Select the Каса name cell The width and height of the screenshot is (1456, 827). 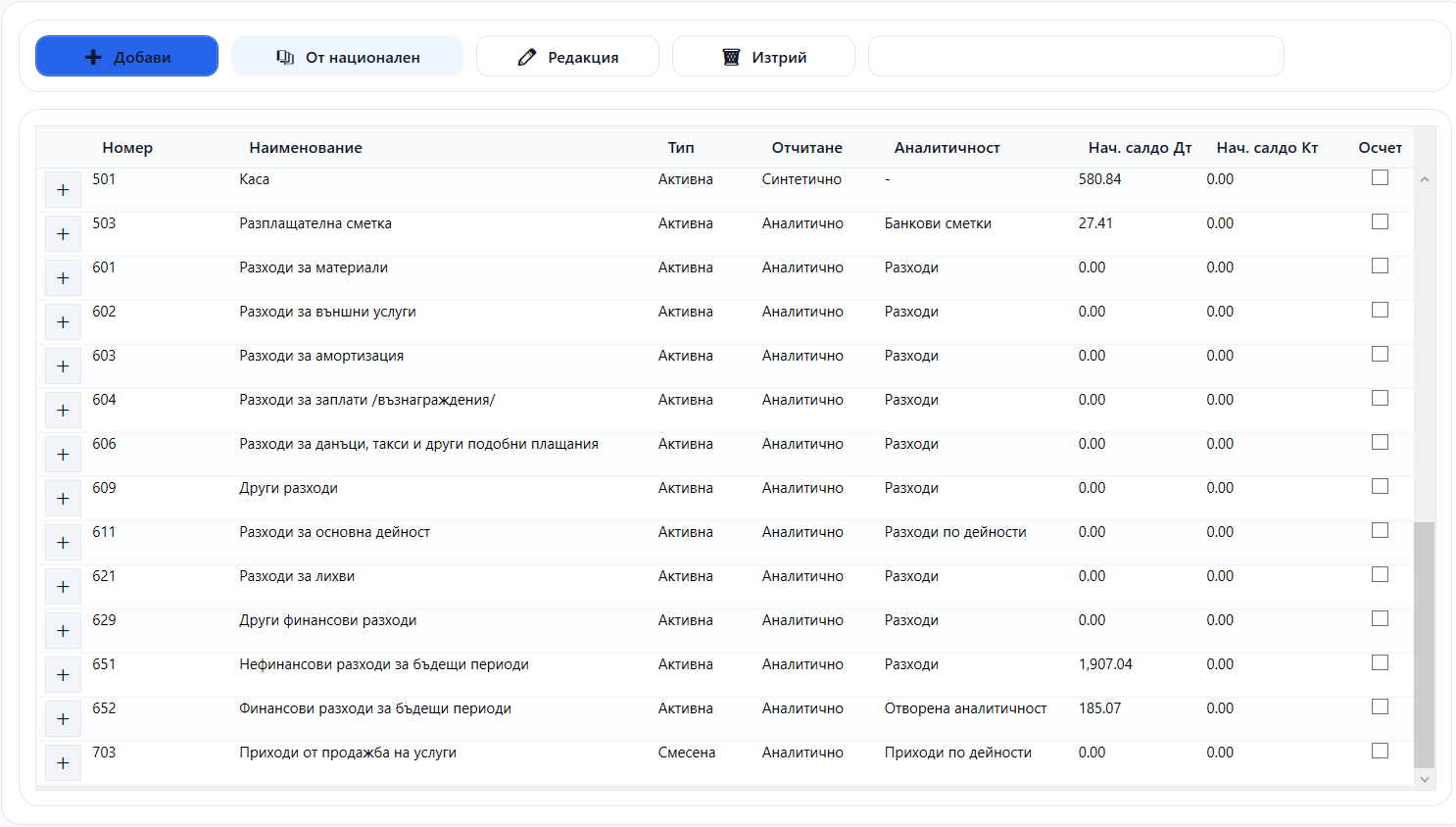[254, 179]
